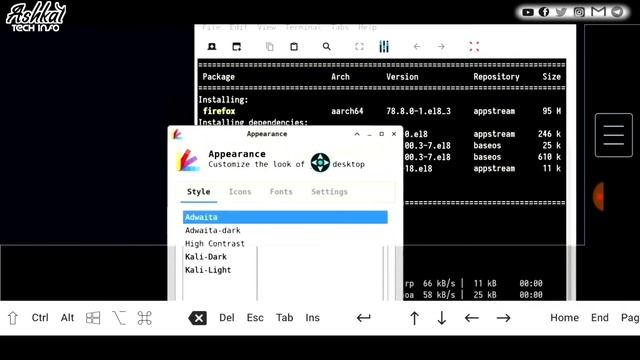Click the 66 kB/s download speed text

pyautogui.click(x=439, y=283)
